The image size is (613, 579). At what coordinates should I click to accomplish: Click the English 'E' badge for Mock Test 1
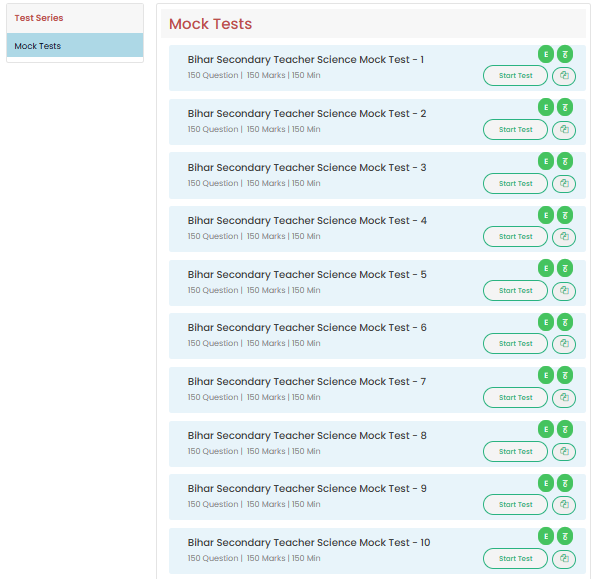pos(546,54)
